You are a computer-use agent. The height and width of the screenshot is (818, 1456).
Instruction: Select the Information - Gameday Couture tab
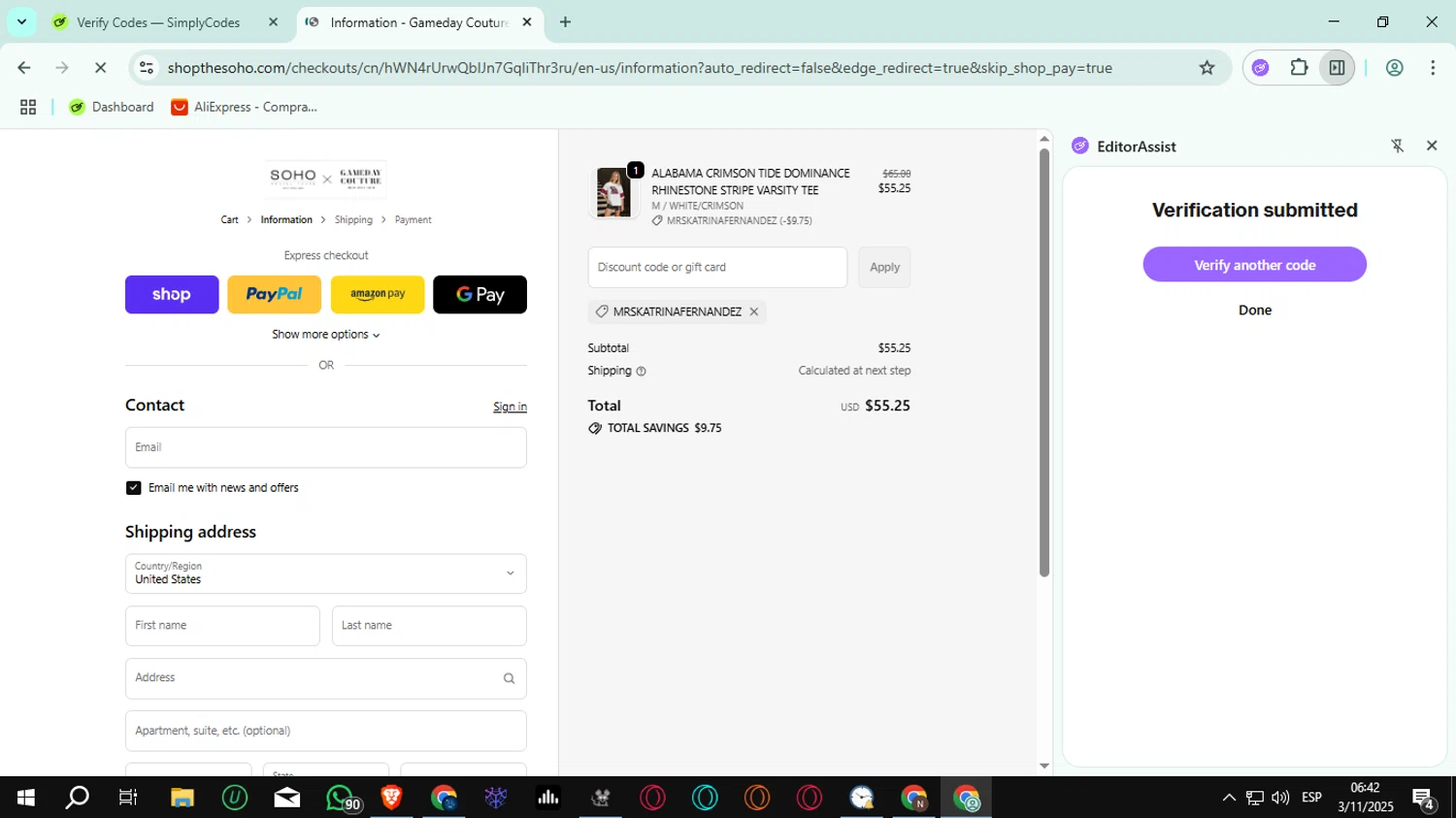tap(417, 22)
